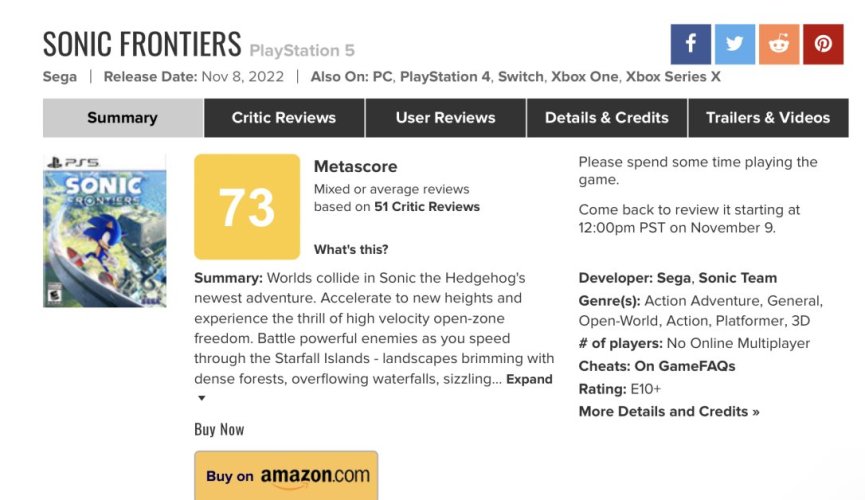
Task: View the PlayStation 4 version link
Action: click(x=445, y=77)
